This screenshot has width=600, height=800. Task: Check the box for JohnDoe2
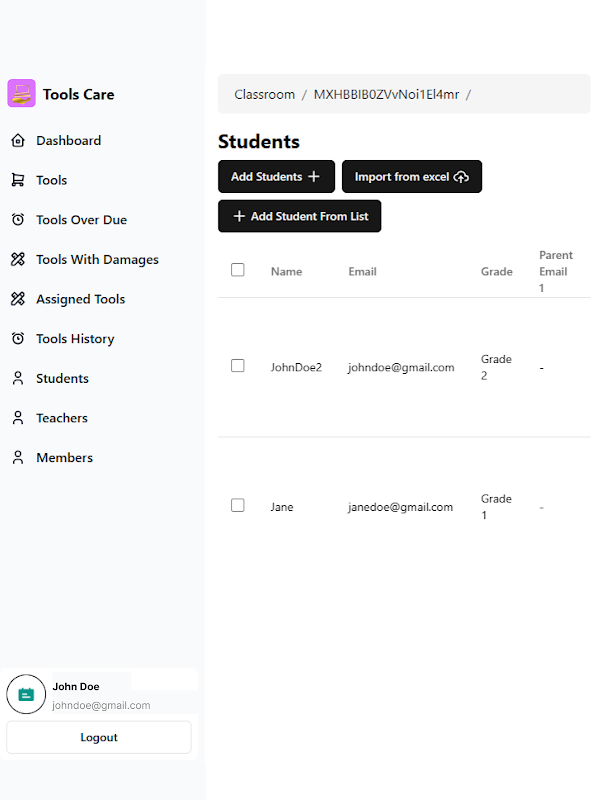[238, 366]
